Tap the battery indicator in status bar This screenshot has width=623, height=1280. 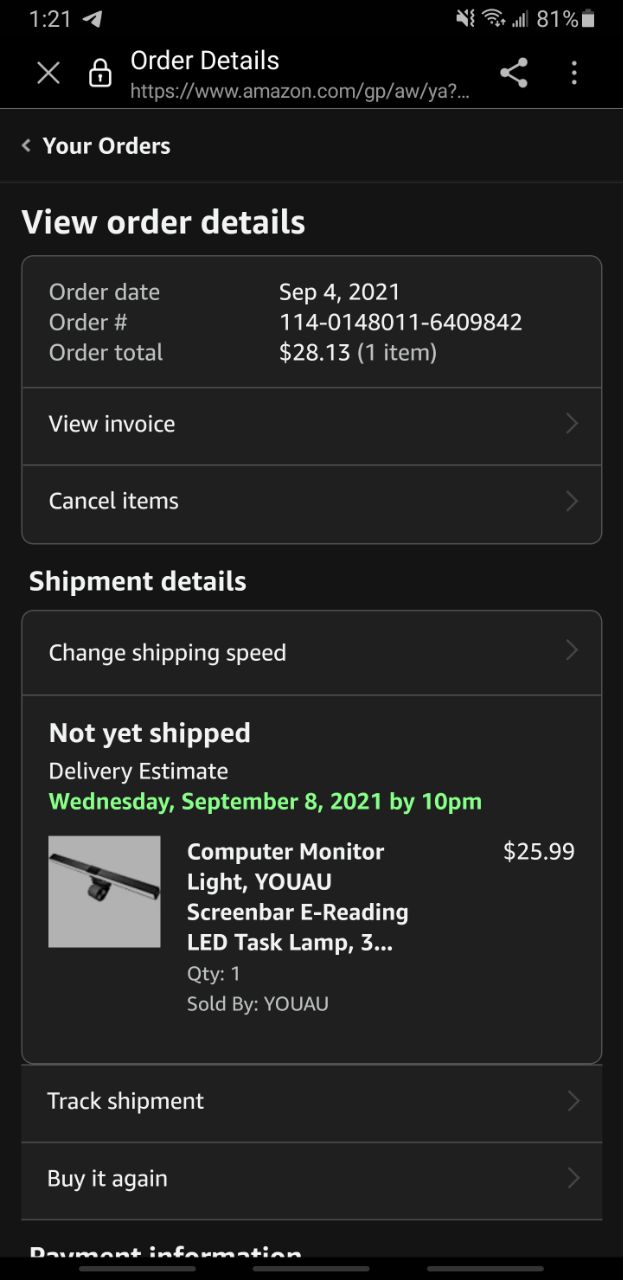[x=588, y=19]
